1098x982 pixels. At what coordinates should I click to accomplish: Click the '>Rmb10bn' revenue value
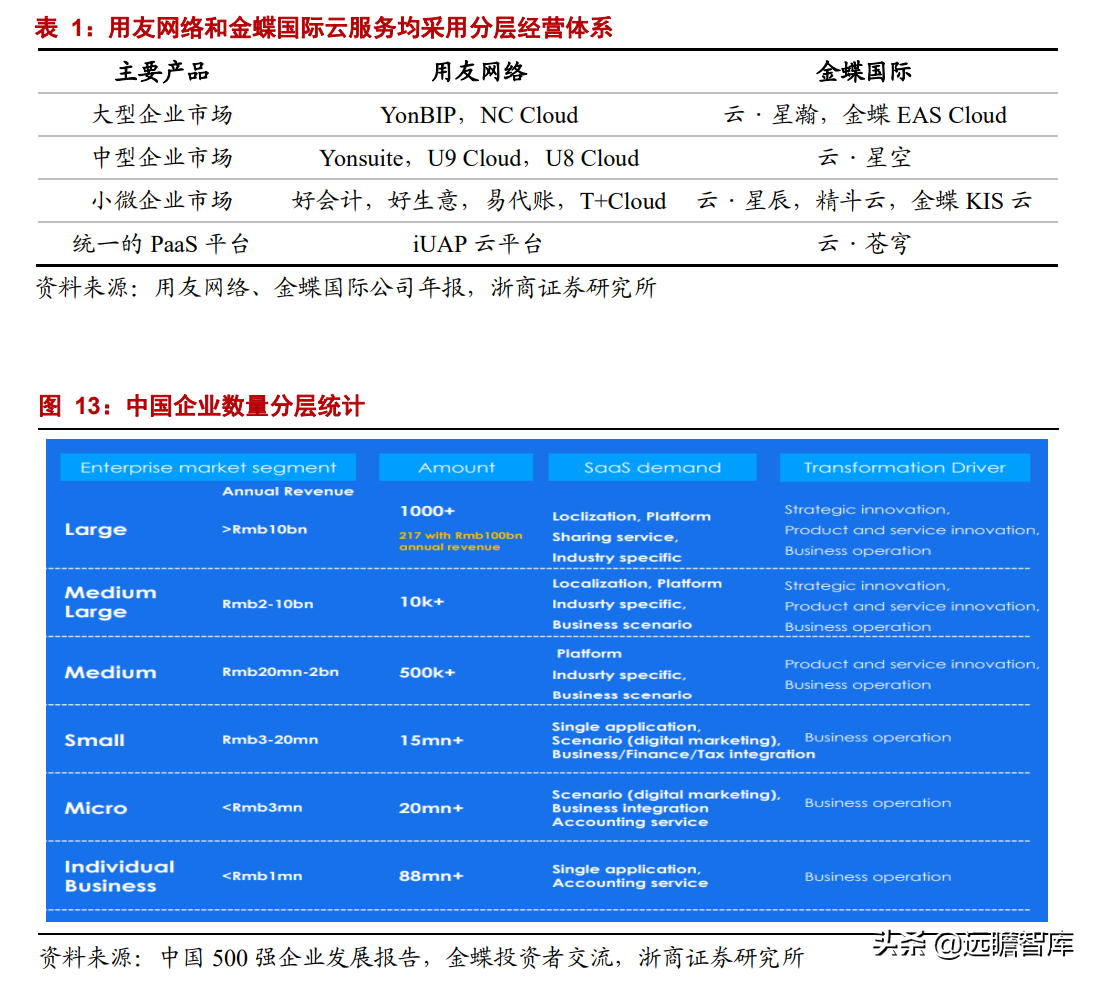click(x=265, y=529)
